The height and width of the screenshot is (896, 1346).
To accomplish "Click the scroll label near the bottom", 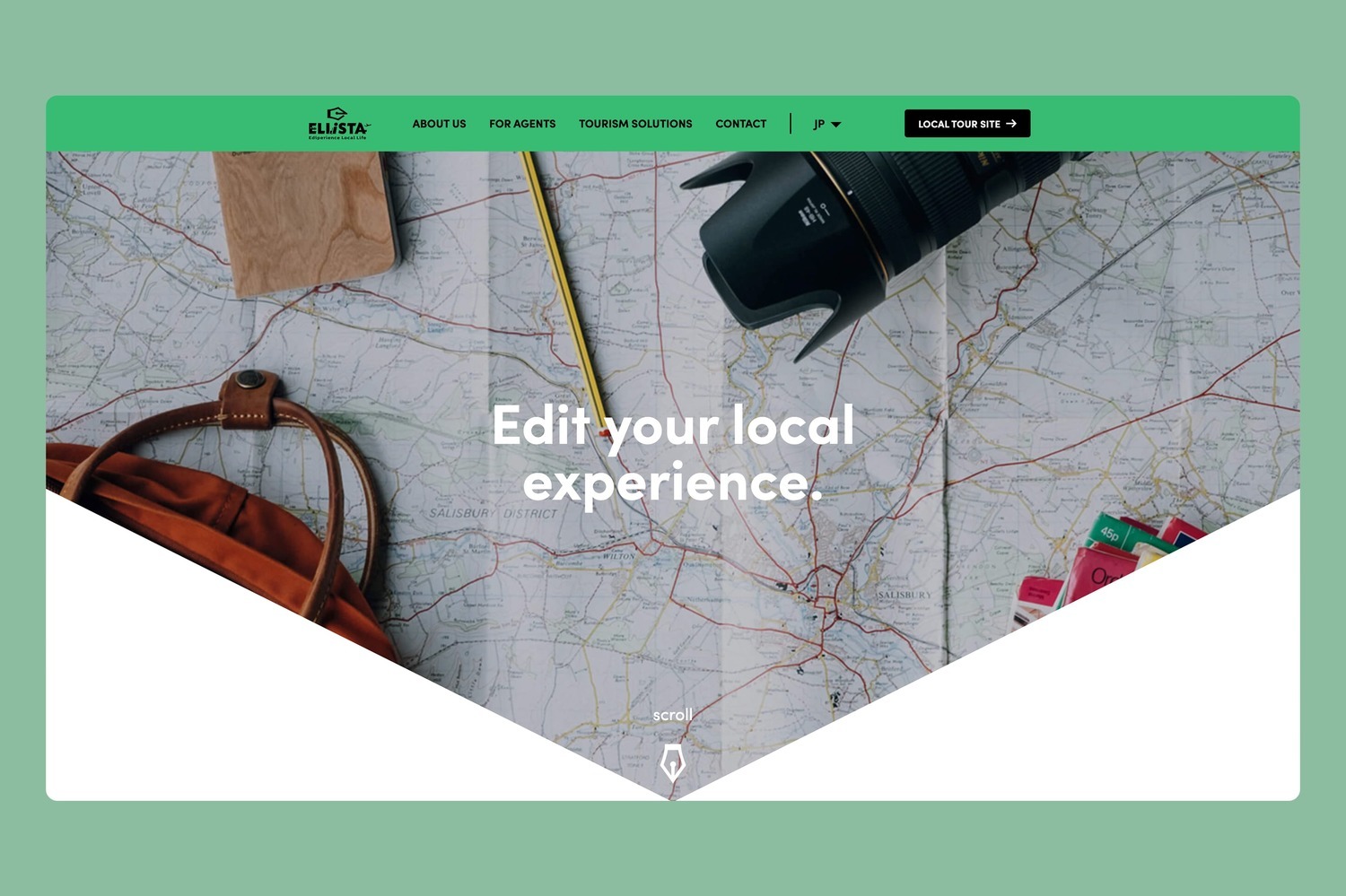I will (x=673, y=715).
